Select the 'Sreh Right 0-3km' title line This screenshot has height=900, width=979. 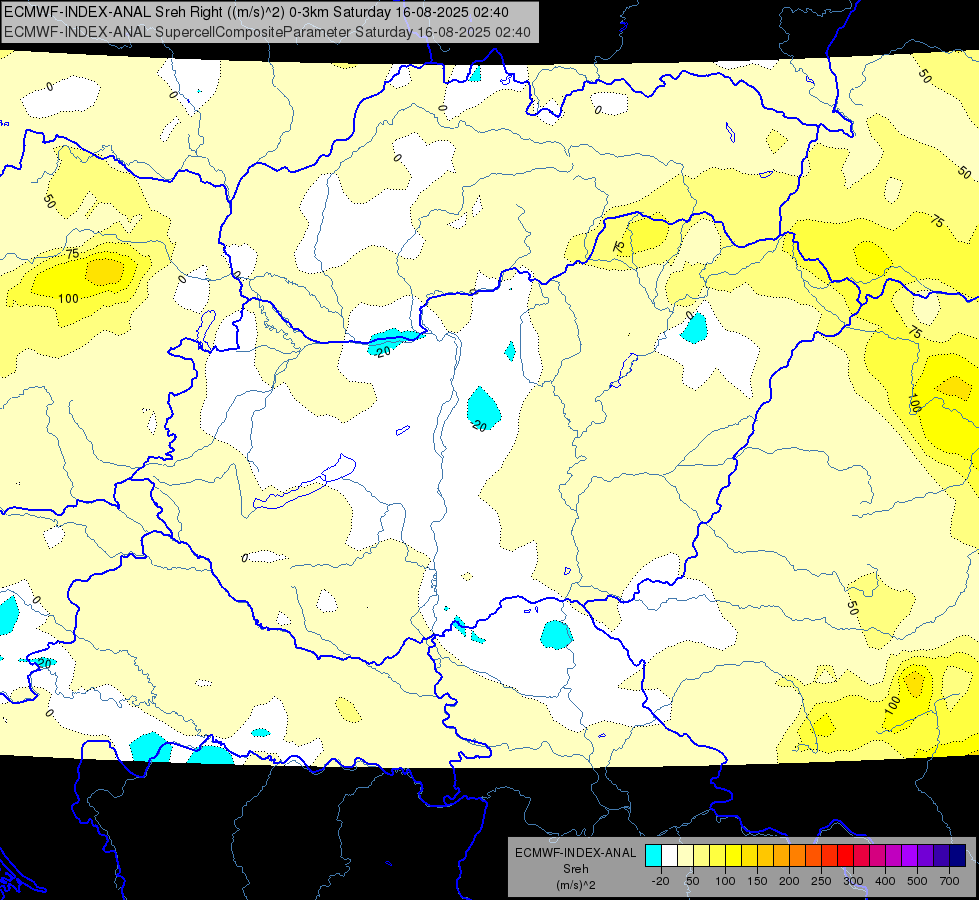pos(256,12)
